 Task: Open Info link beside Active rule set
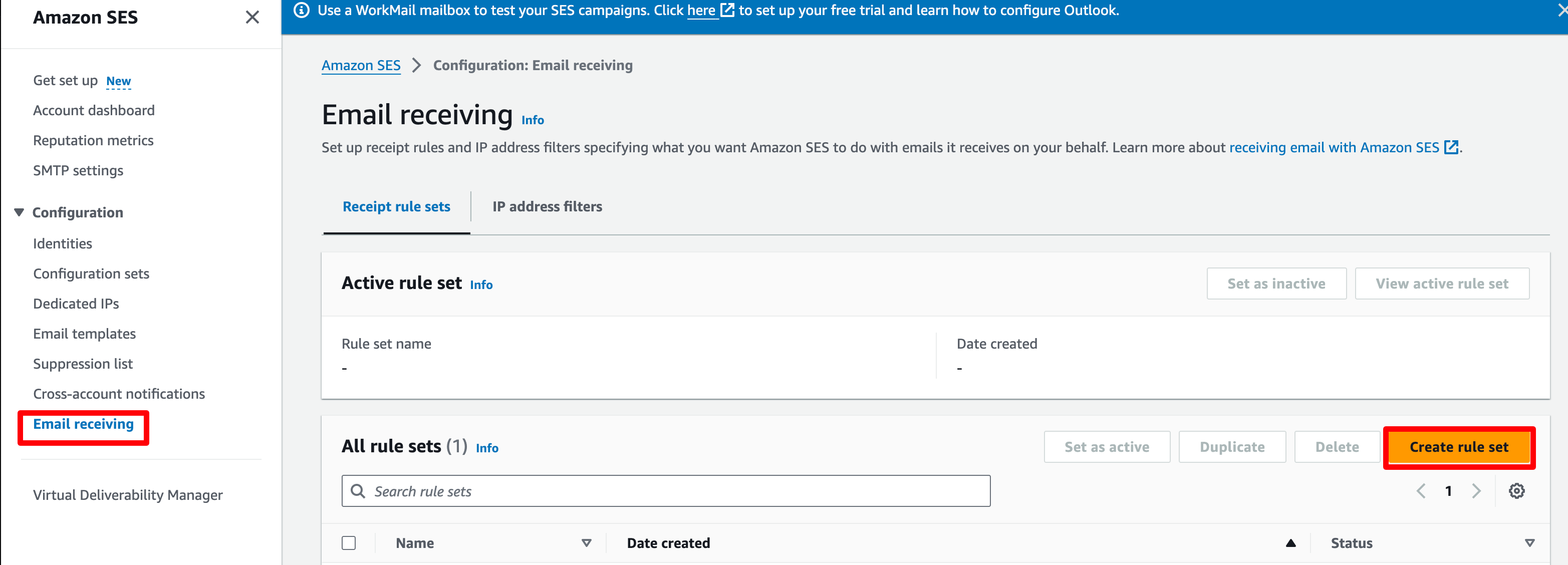[481, 285]
